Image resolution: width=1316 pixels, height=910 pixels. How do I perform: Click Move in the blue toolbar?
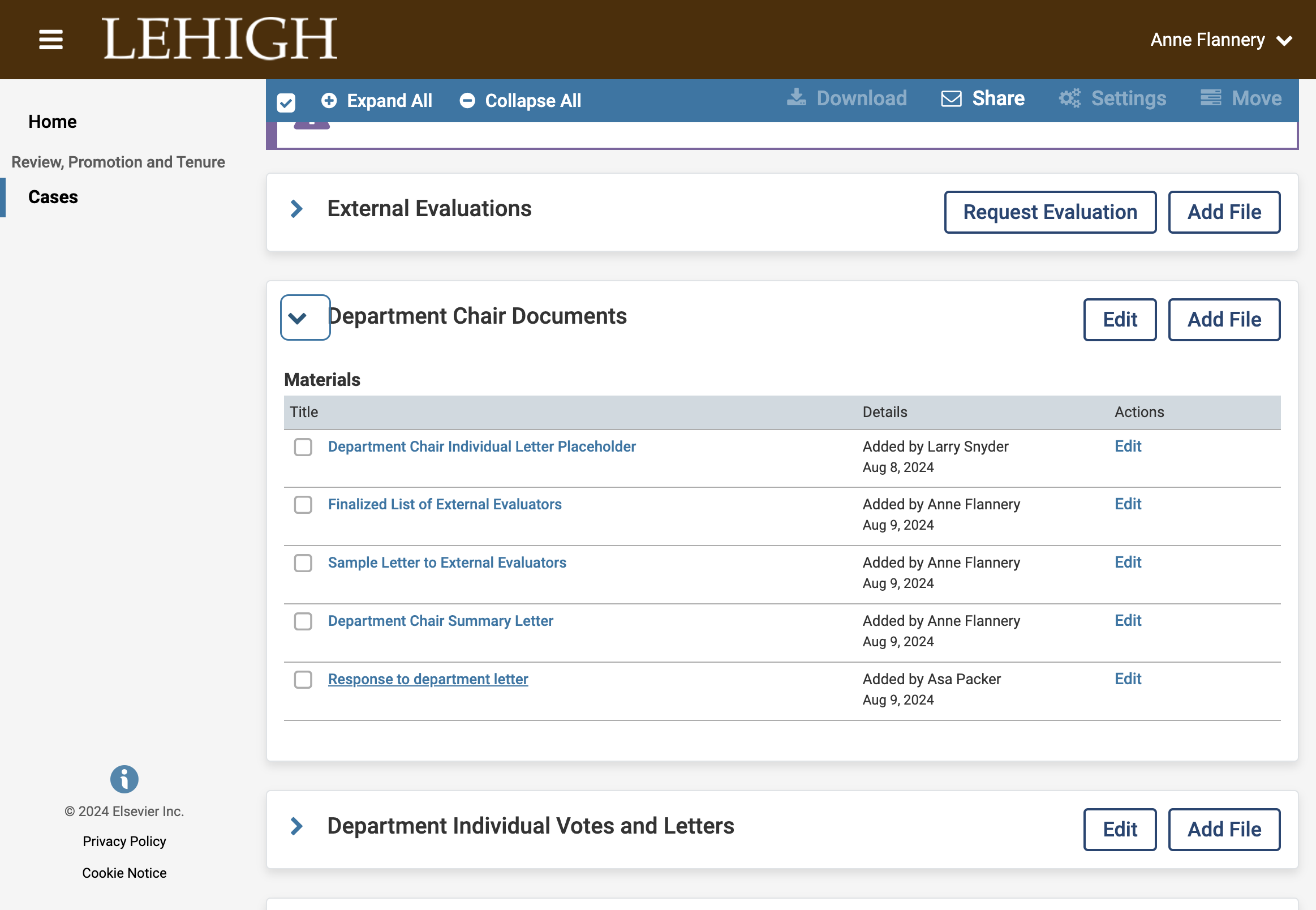coord(1241,98)
